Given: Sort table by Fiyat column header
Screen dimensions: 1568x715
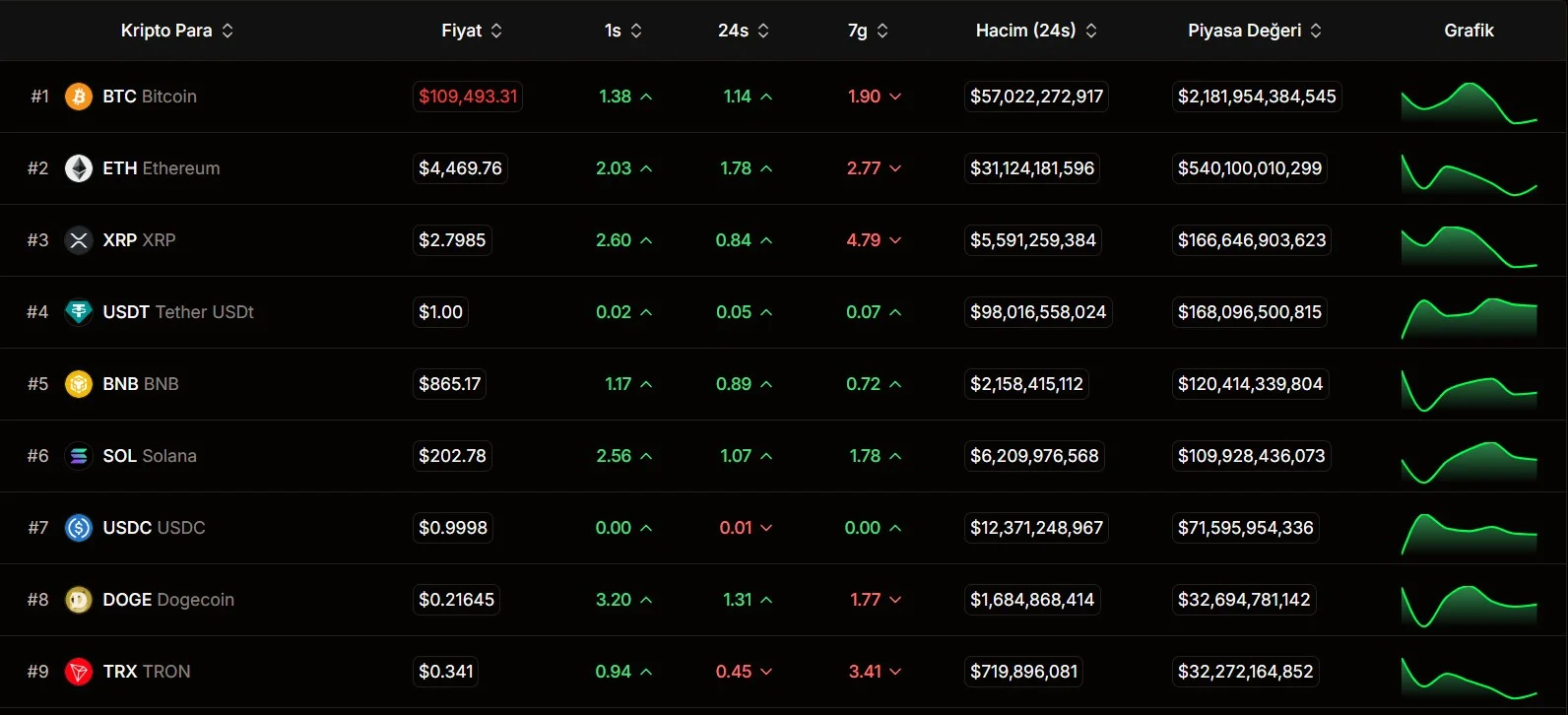Looking at the screenshot, I should pos(472,31).
